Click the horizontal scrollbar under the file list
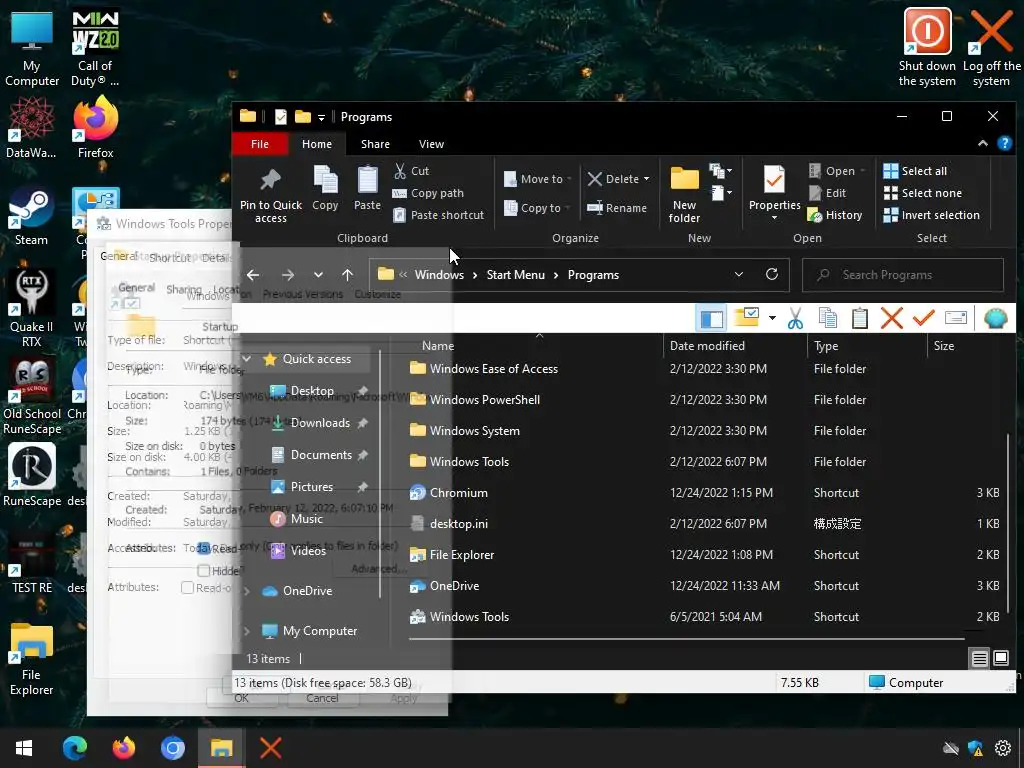Viewport: 1024px width, 768px height. point(686,639)
